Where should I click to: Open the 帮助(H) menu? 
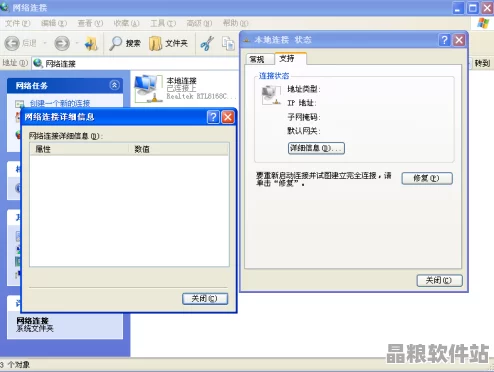(235, 23)
